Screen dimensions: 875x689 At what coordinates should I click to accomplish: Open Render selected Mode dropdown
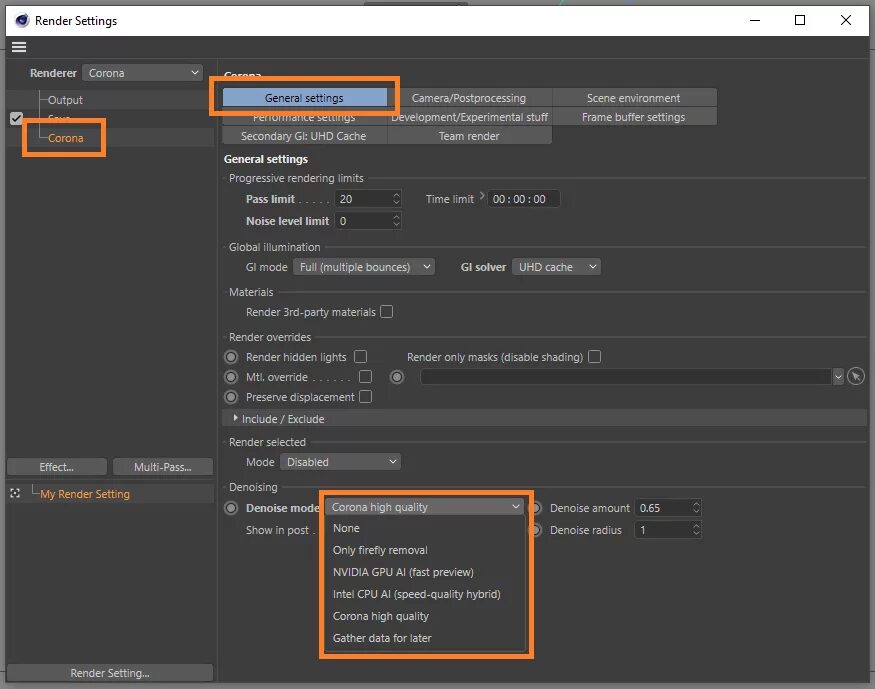click(x=340, y=462)
